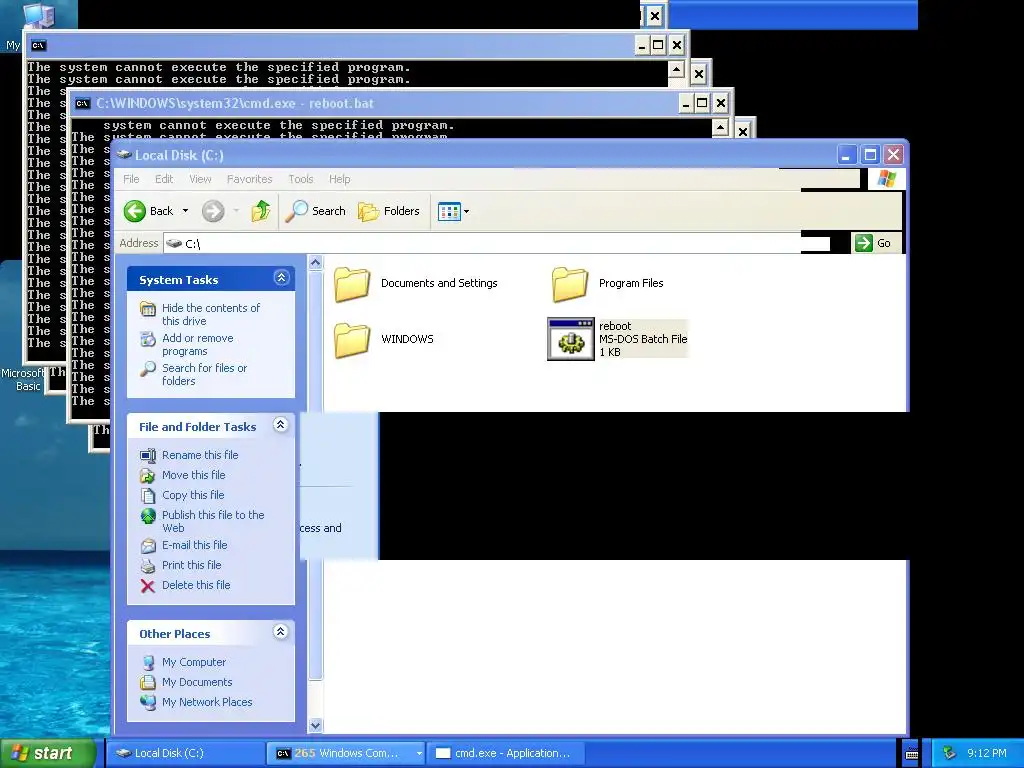This screenshot has height=768, width=1024.
Task: Click the Local Disk (C:) title bar drive icon
Action: click(x=124, y=155)
